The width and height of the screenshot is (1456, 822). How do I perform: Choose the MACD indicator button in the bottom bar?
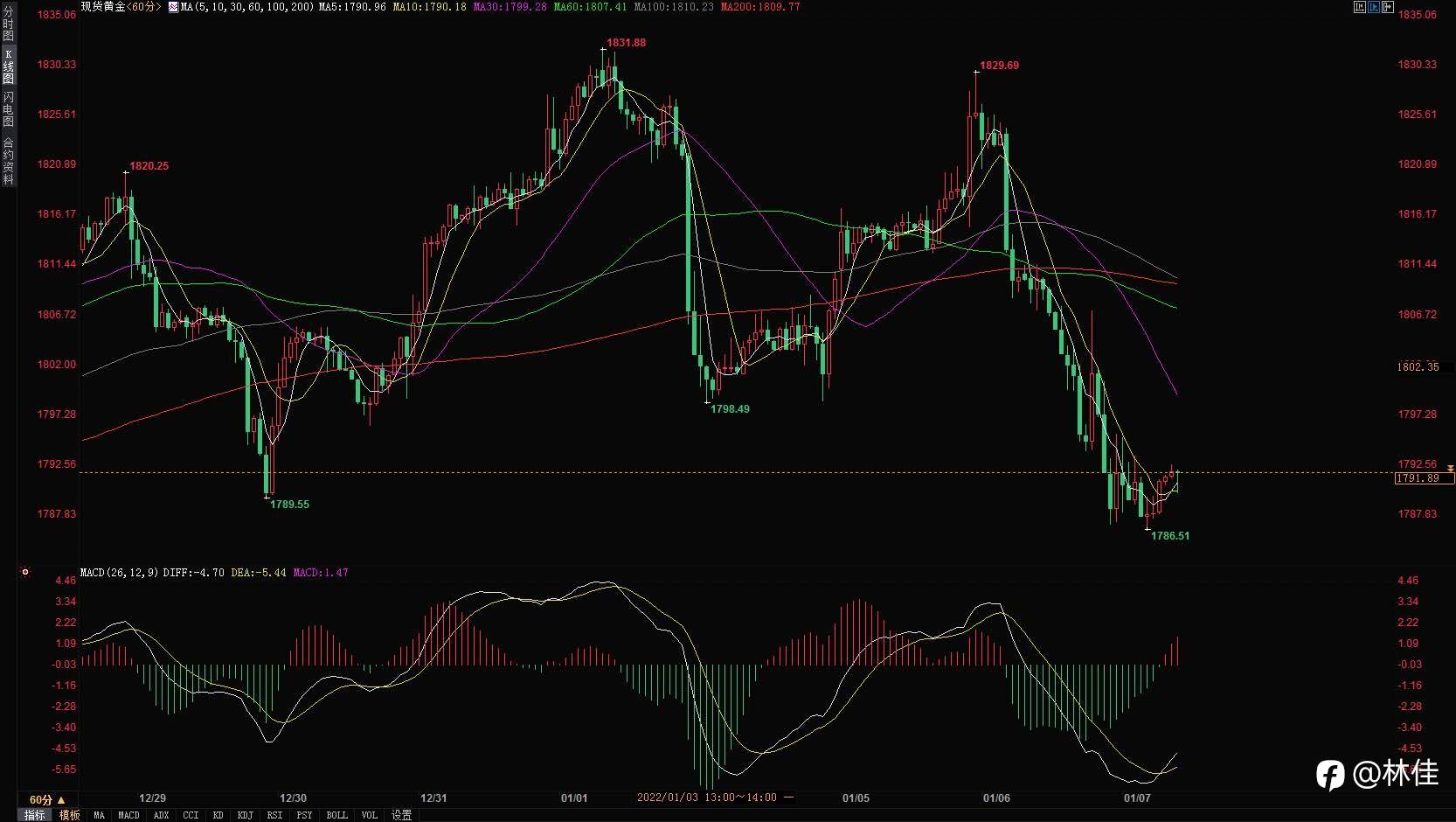(128, 815)
